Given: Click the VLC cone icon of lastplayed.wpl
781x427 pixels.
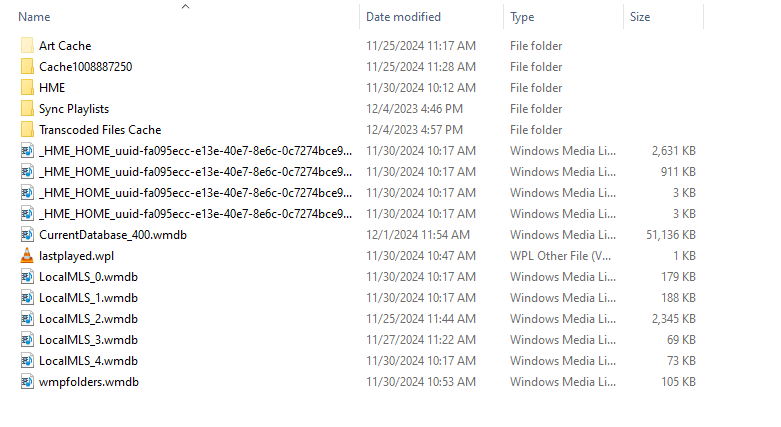Looking at the screenshot, I should pos(27,256).
